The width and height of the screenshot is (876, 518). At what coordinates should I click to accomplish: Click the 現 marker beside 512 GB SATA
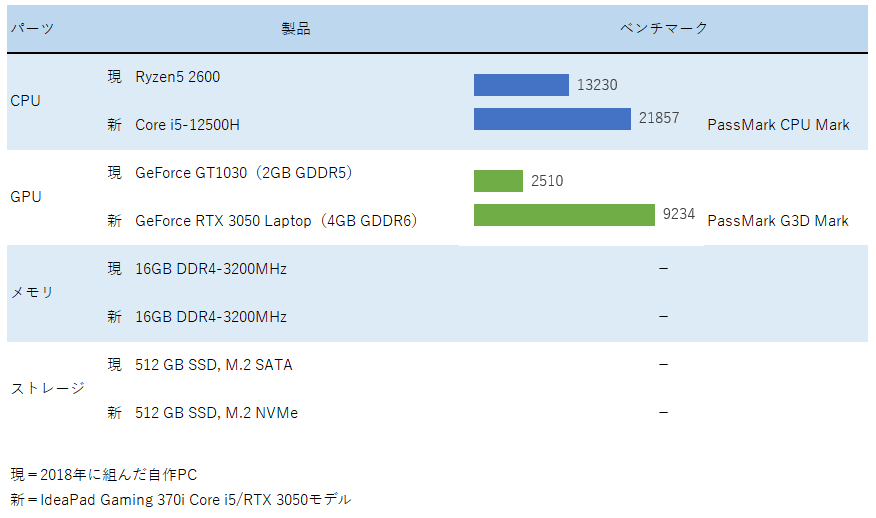(x=115, y=365)
